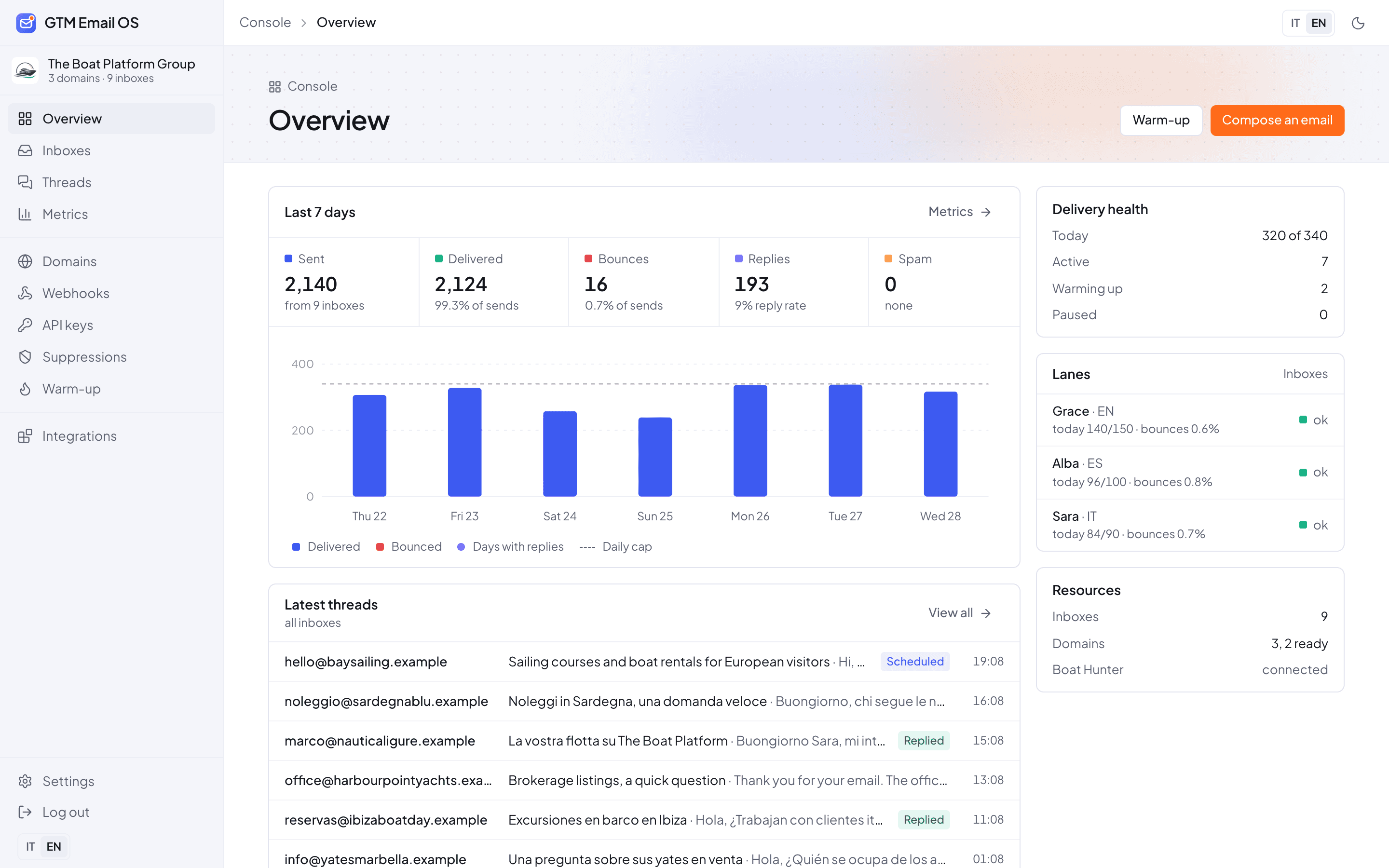This screenshot has width=1389, height=868.
Task: Click Compose an email button
Action: coord(1277,120)
